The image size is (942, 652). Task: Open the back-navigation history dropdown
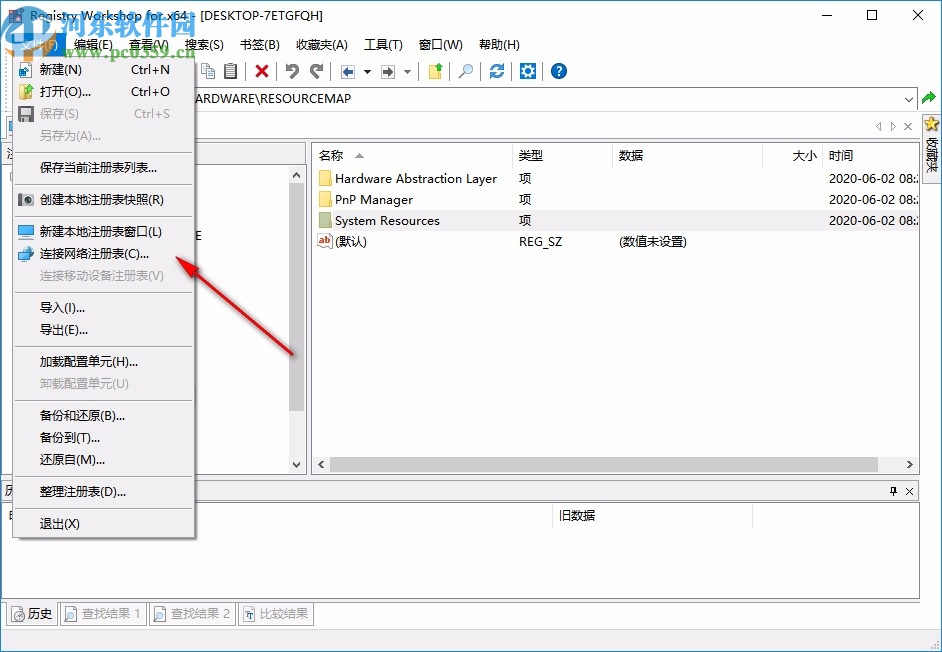366,71
